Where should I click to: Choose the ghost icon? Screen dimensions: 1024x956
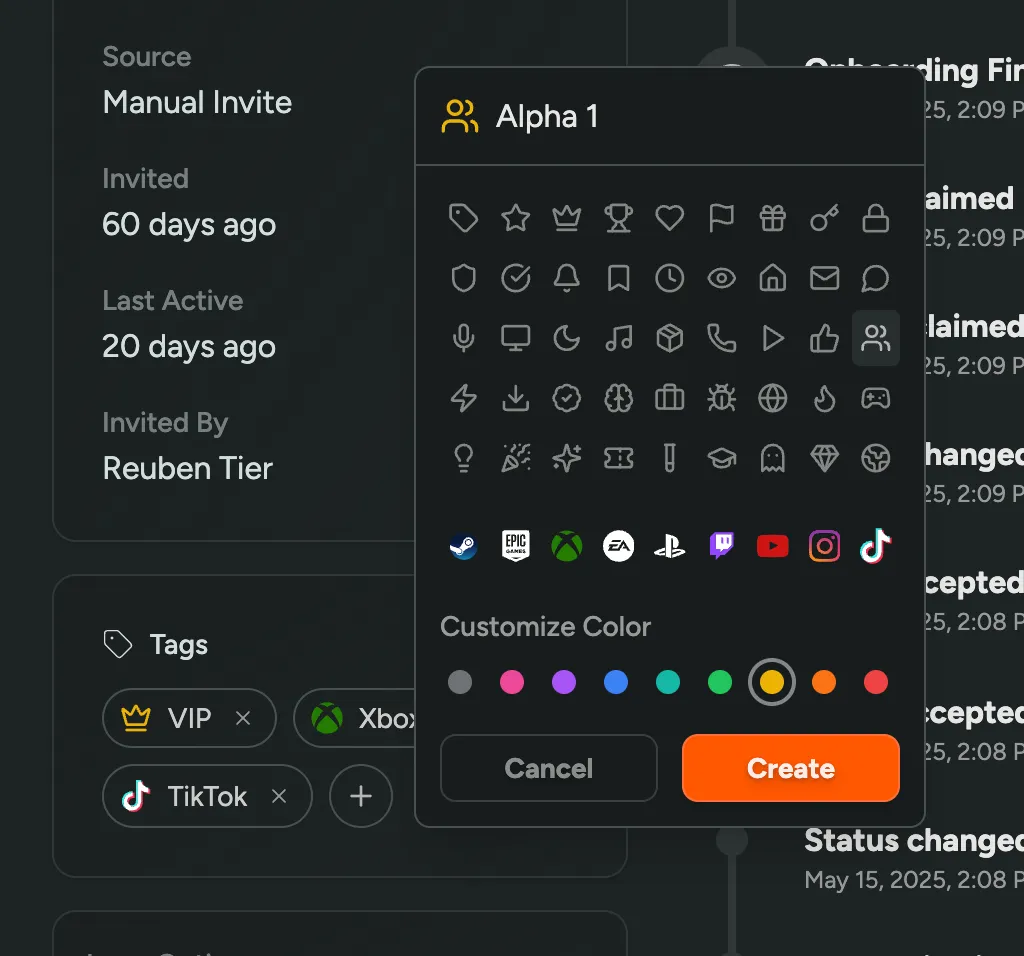pos(772,458)
